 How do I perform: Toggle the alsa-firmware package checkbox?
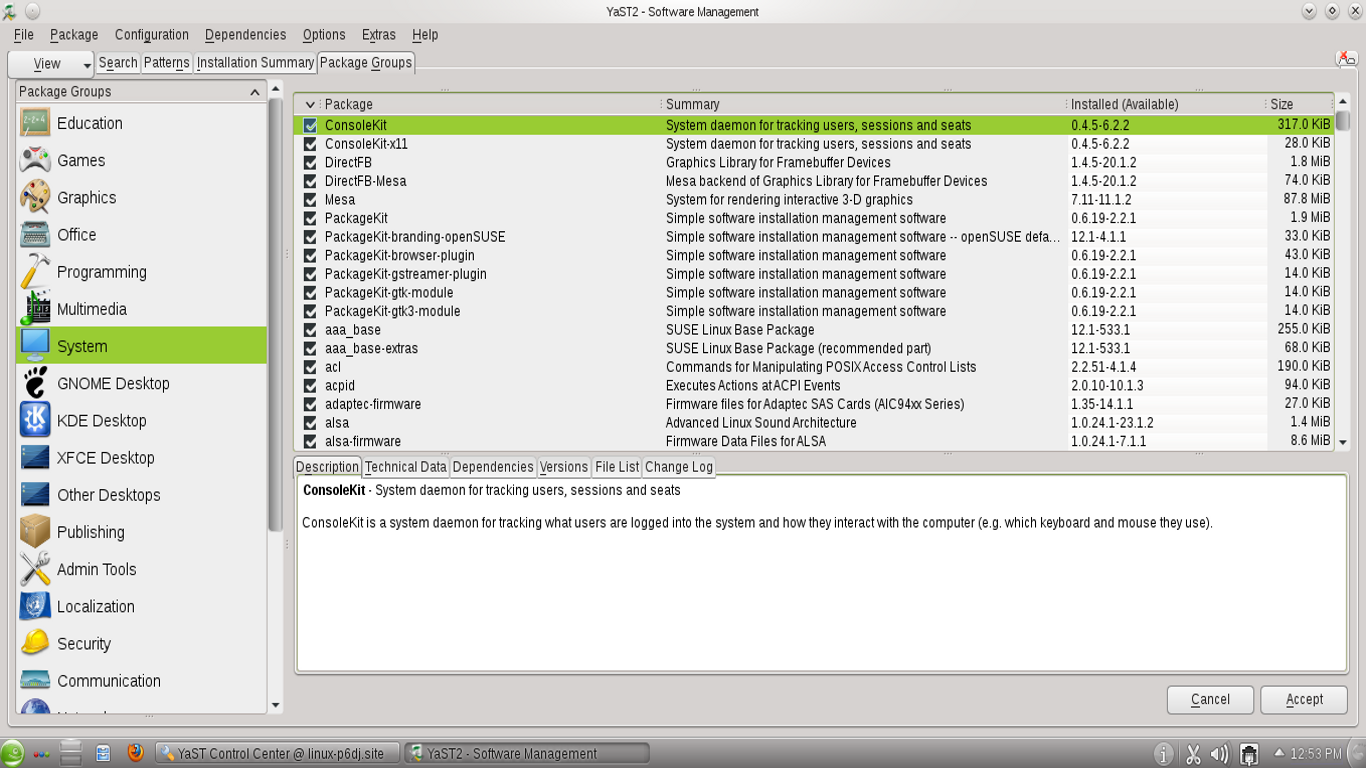[x=310, y=442]
